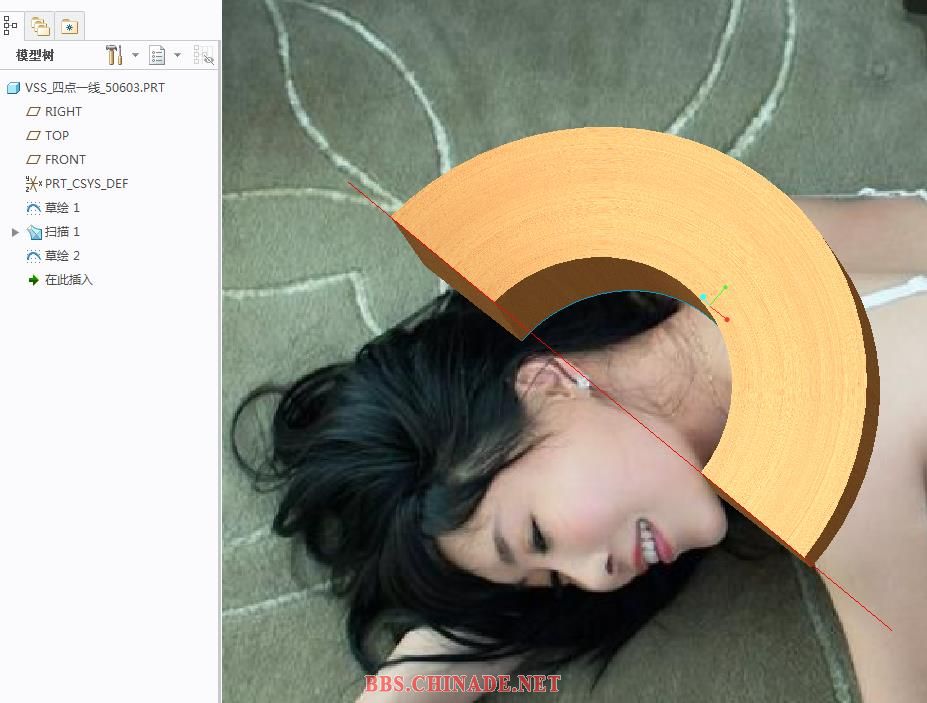The height and width of the screenshot is (703, 927).
Task: Select the TOP datum plane
Action: tap(57, 136)
